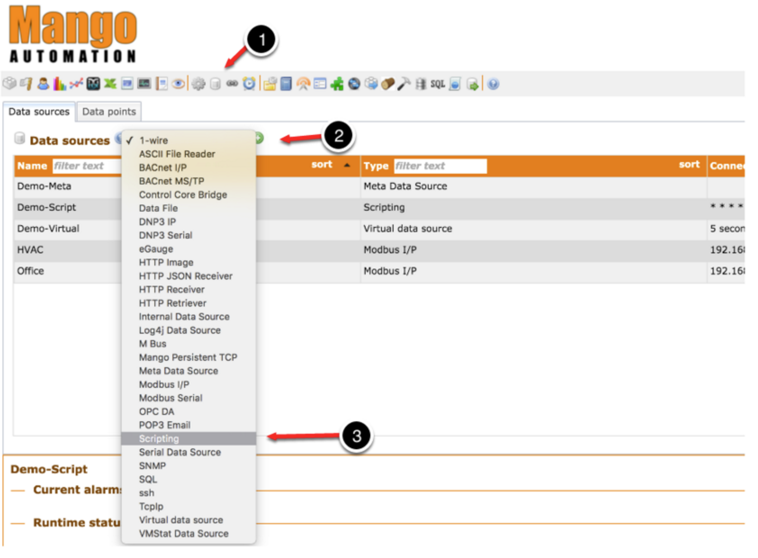The image size is (758, 558).
Task: Open the alarm clock scheduled events icon
Action: tap(249, 84)
